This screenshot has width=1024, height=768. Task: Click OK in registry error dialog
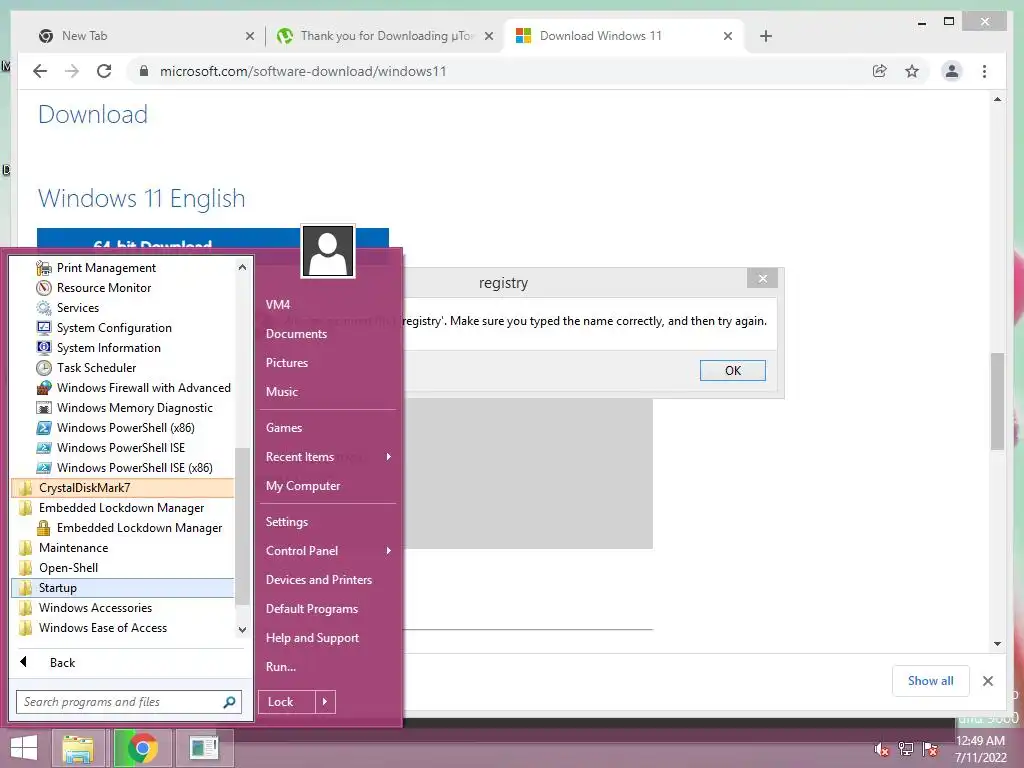pyautogui.click(x=733, y=370)
